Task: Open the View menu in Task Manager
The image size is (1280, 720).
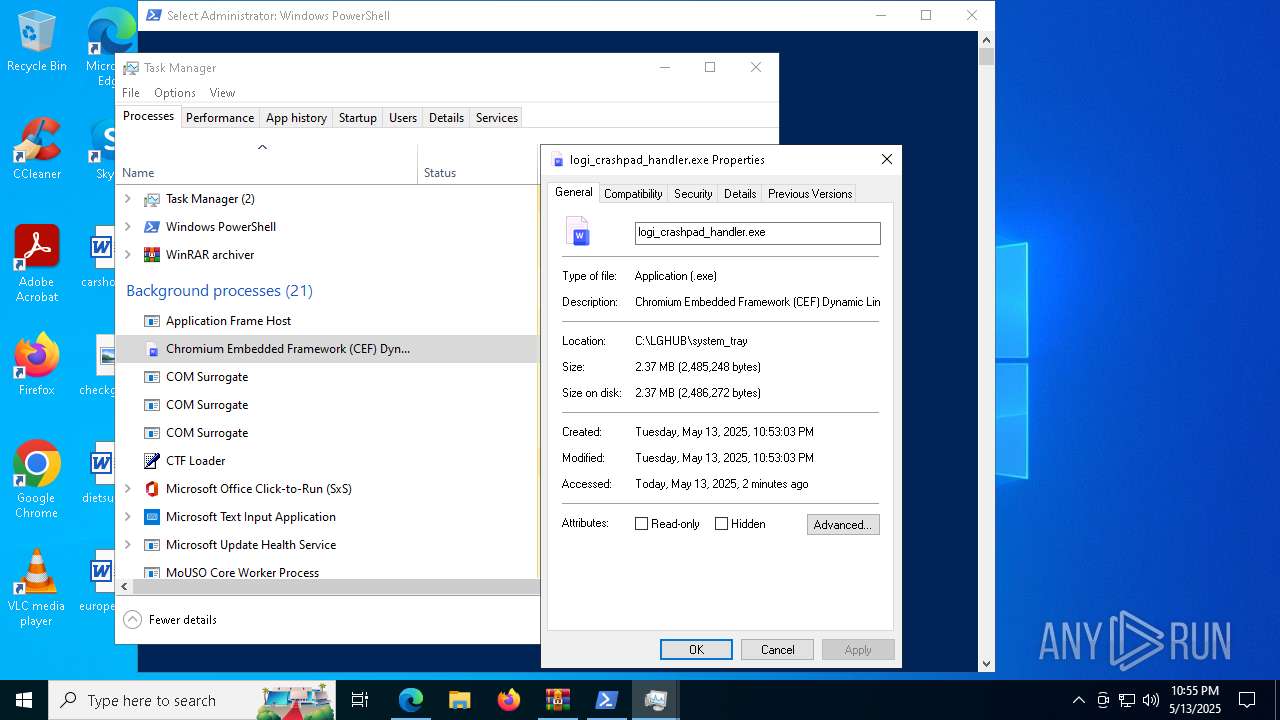Action: (x=222, y=93)
